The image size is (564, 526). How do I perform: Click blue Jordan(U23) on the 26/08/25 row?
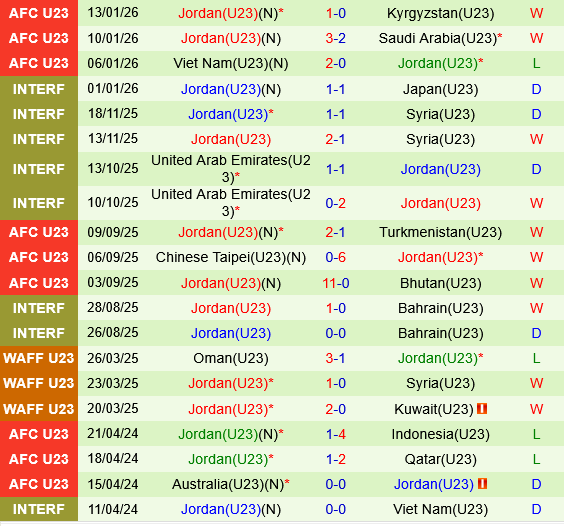231,333
